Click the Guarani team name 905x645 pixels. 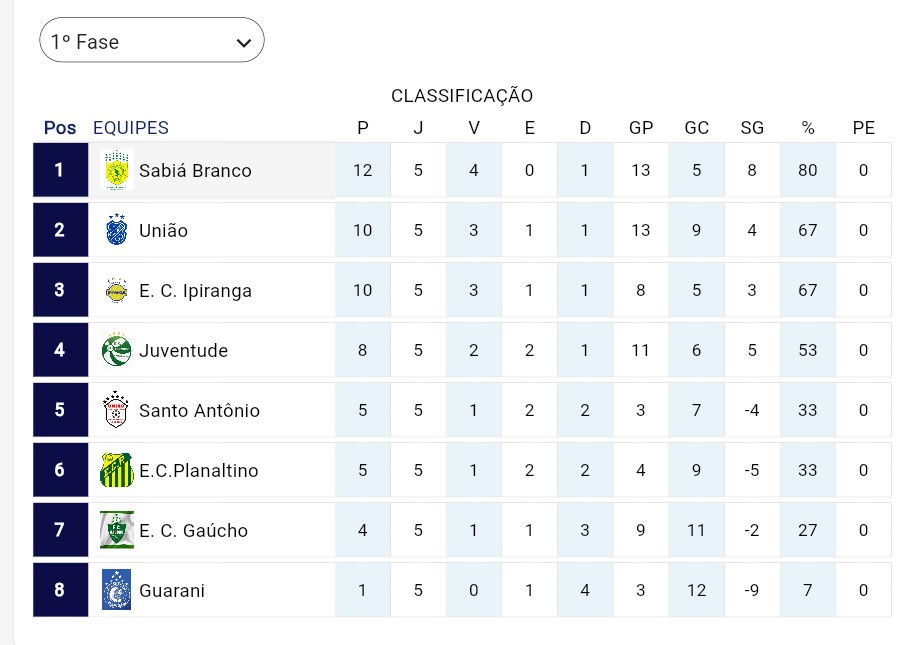(172, 590)
